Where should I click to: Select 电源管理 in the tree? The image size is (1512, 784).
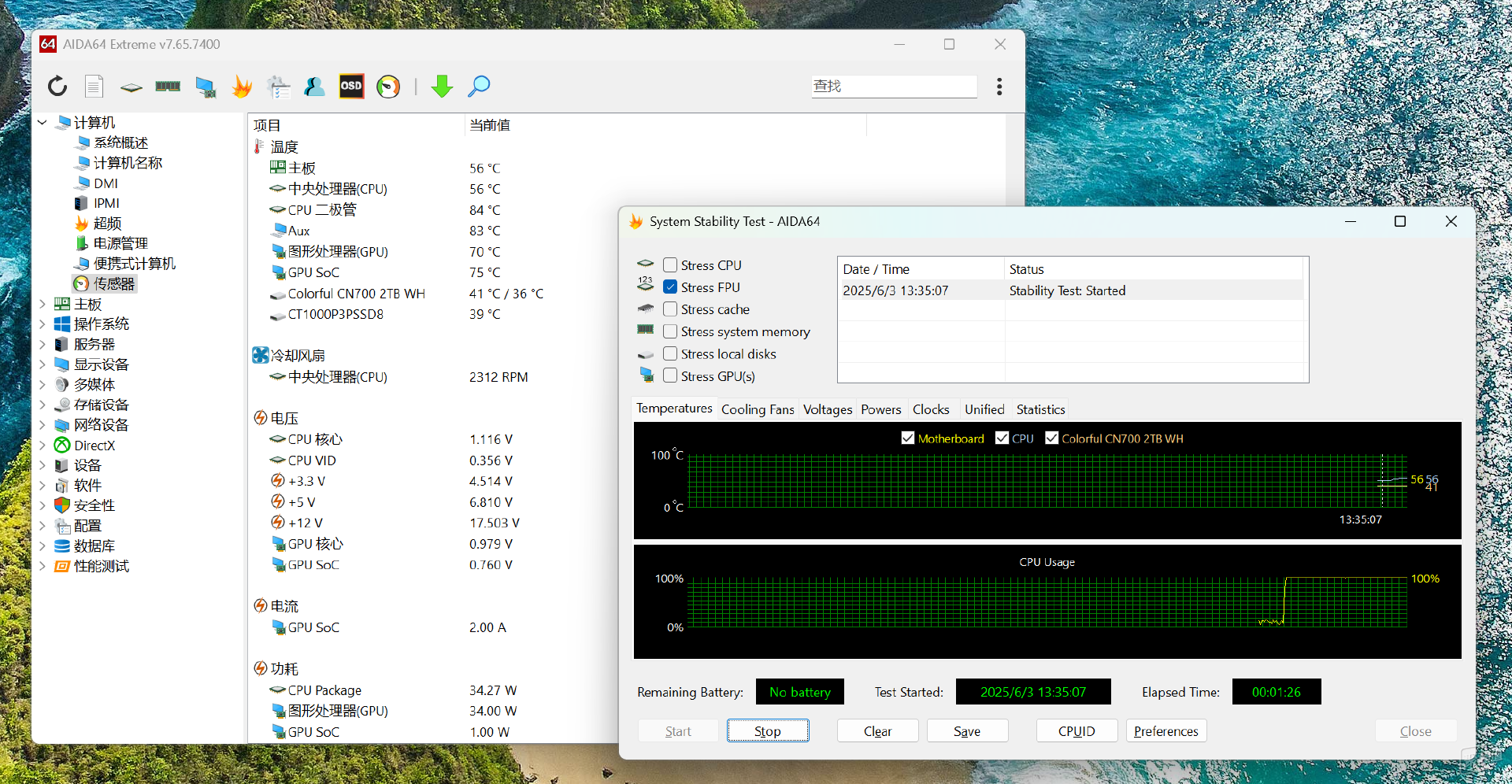coord(111,243)
